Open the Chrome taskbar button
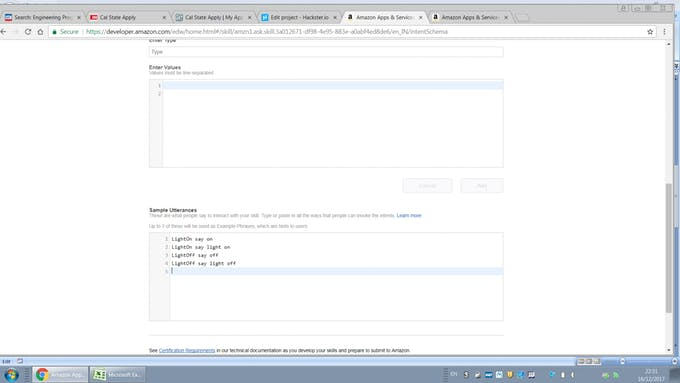The width and height of the screenshot is (680, 383). click(x=60, y=374)
